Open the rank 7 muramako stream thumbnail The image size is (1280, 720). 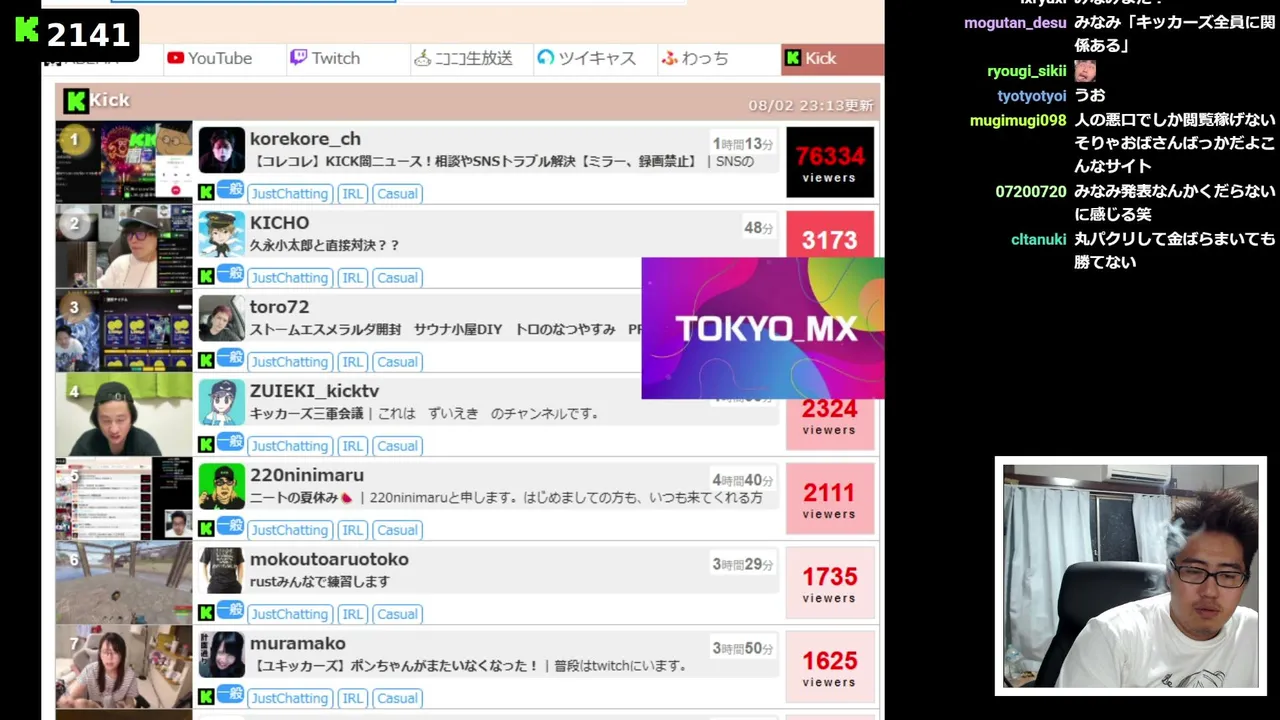pos(124,666)
